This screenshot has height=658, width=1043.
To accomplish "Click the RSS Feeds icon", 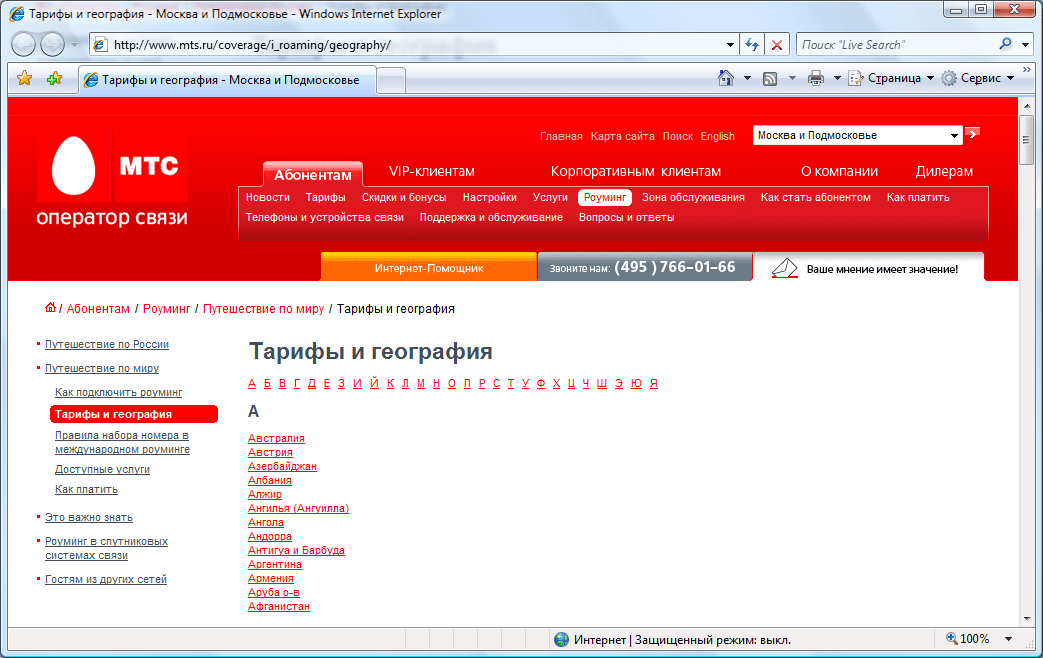I will pos(771,78).
